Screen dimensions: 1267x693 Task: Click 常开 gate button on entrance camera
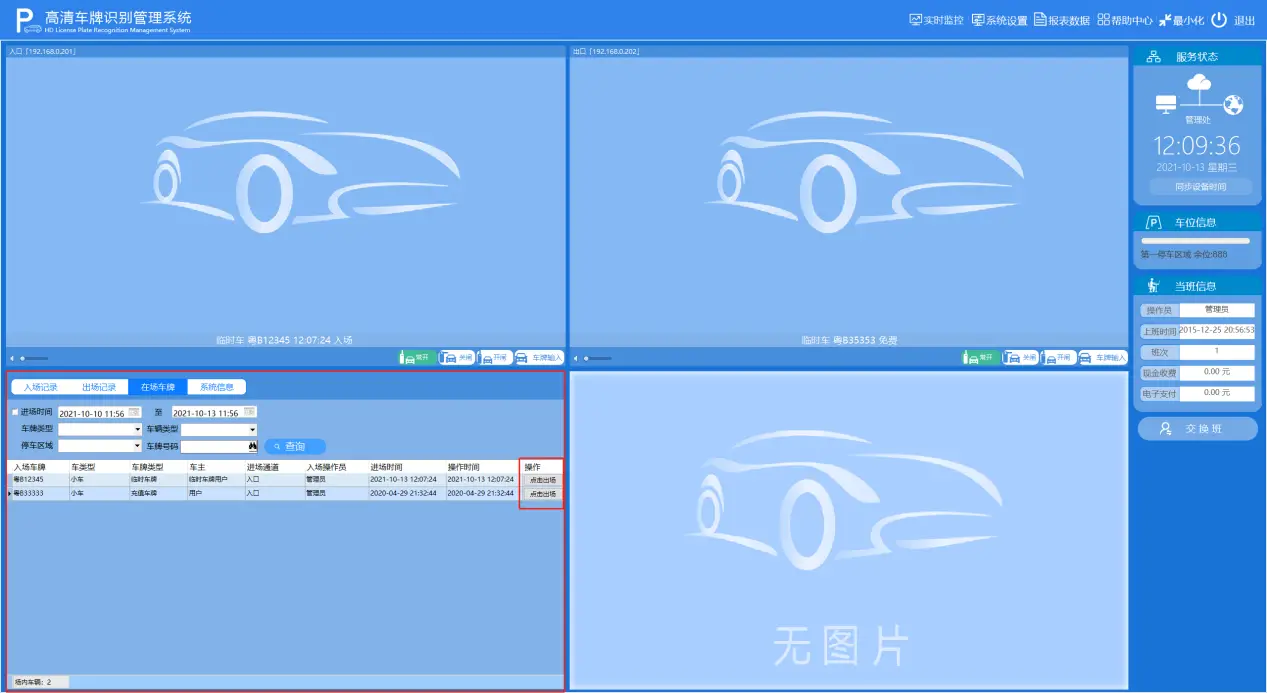pyautogui.click(x=417, y=357)
